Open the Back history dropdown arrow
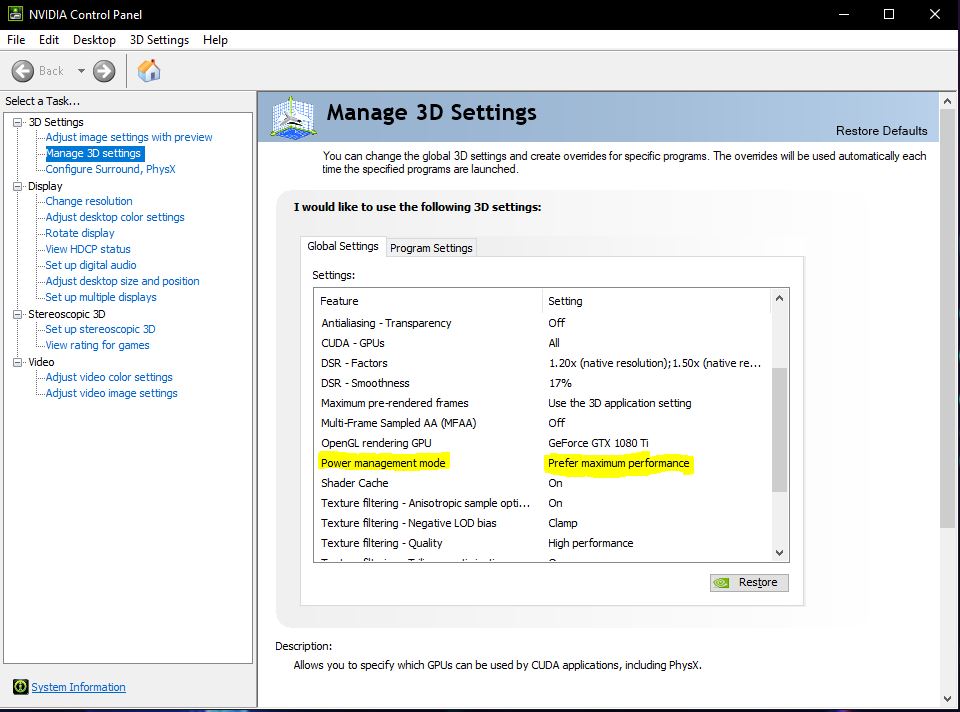 point(81,71)
